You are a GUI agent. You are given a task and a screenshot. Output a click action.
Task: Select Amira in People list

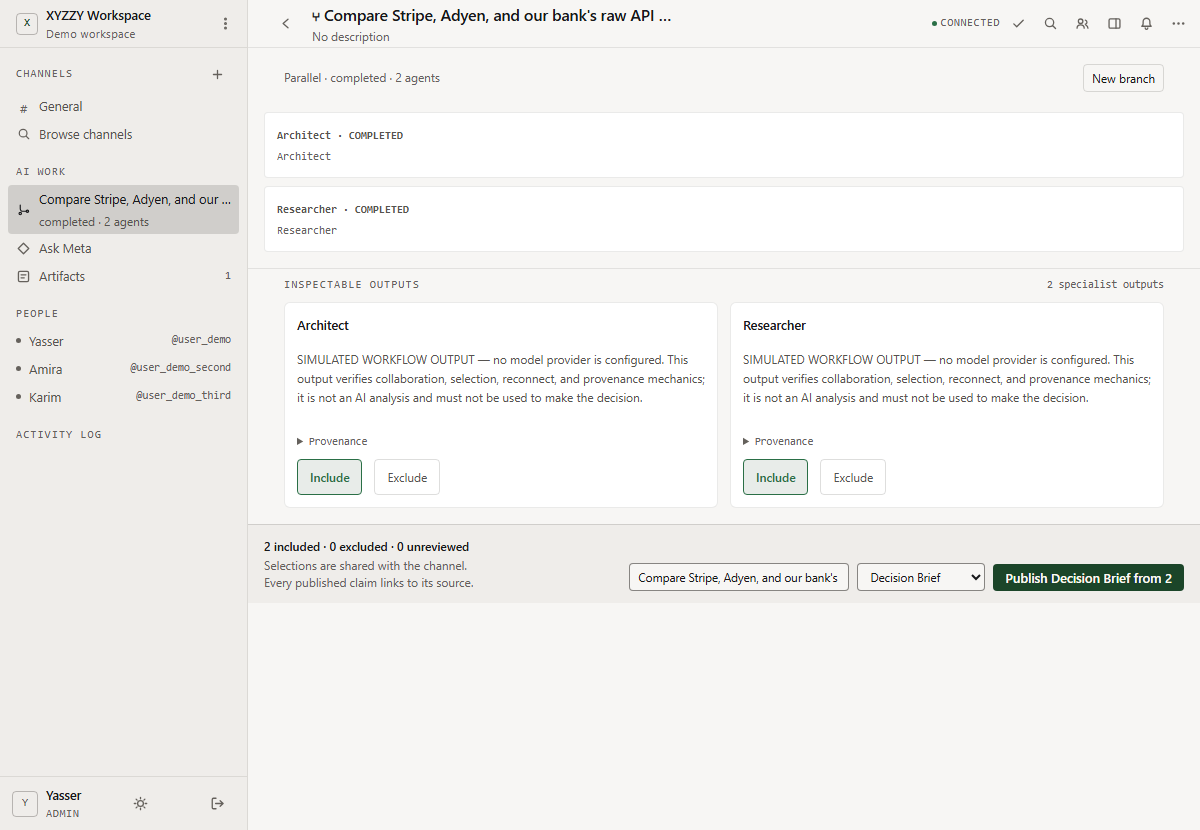[123, 369]
